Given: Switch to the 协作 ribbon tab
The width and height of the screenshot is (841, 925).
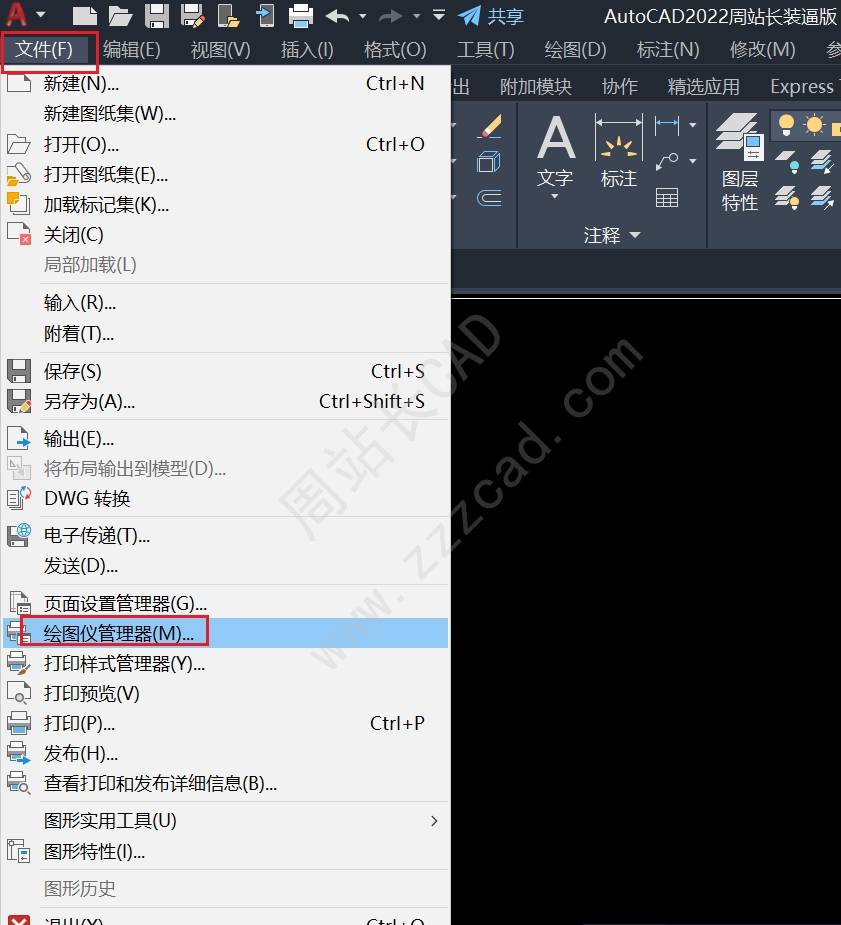Looking at the screenshot, I should (x=620, y=87).
